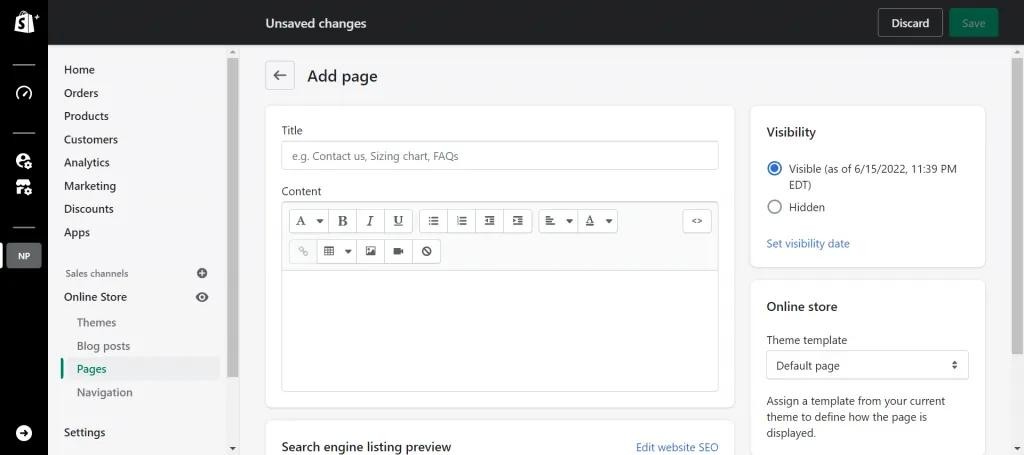Click into the Title input field

(500, 156)
